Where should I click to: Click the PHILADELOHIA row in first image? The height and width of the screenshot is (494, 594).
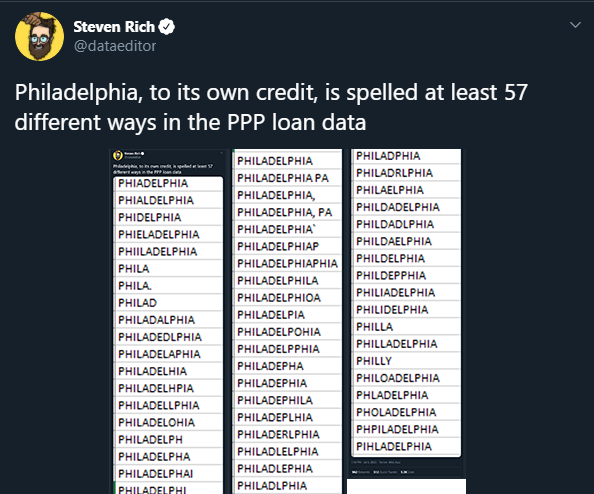pyautogui.click(x=168, y=422)
